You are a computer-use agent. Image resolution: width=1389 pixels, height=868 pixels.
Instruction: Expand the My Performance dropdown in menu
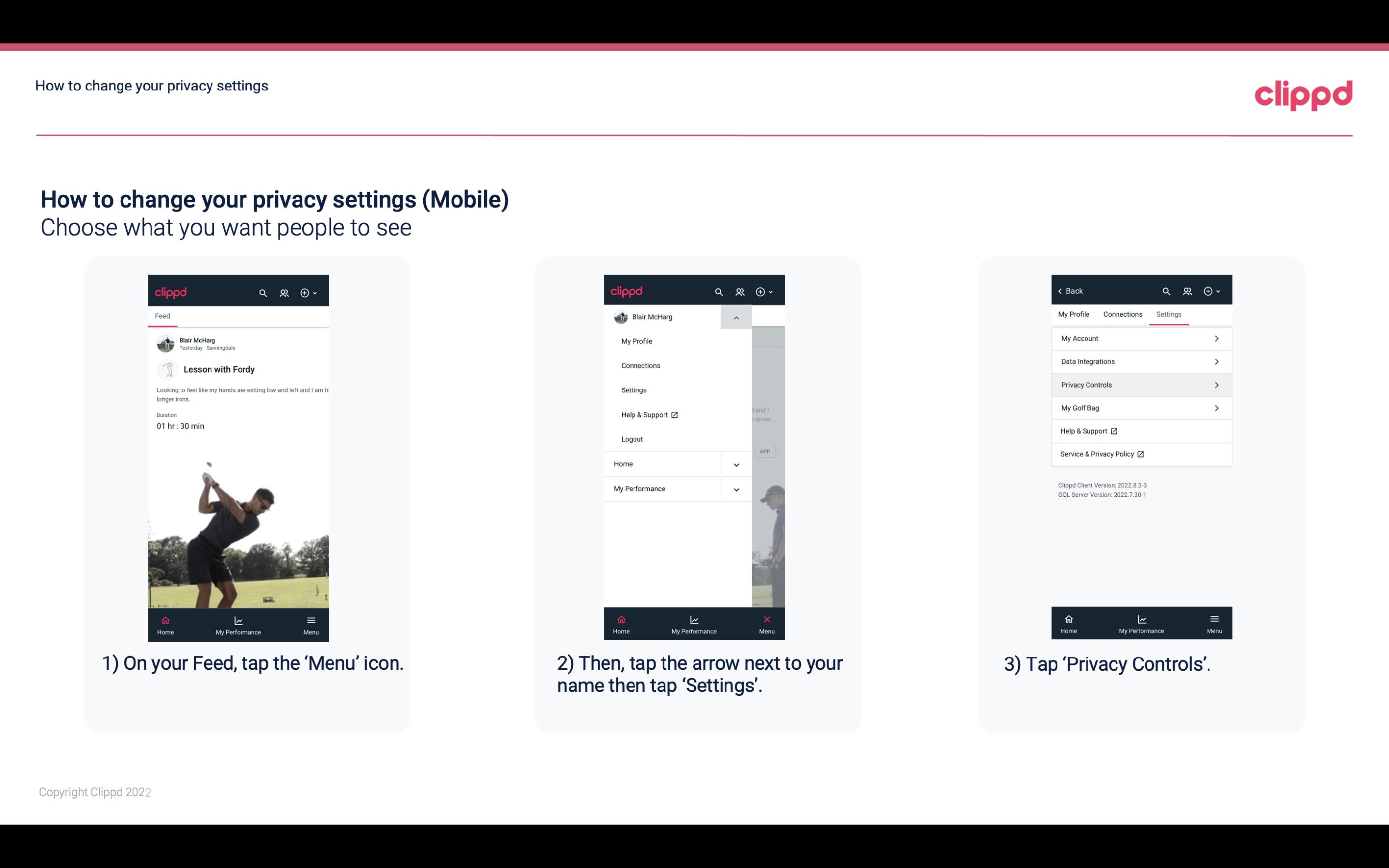(736, 489)
